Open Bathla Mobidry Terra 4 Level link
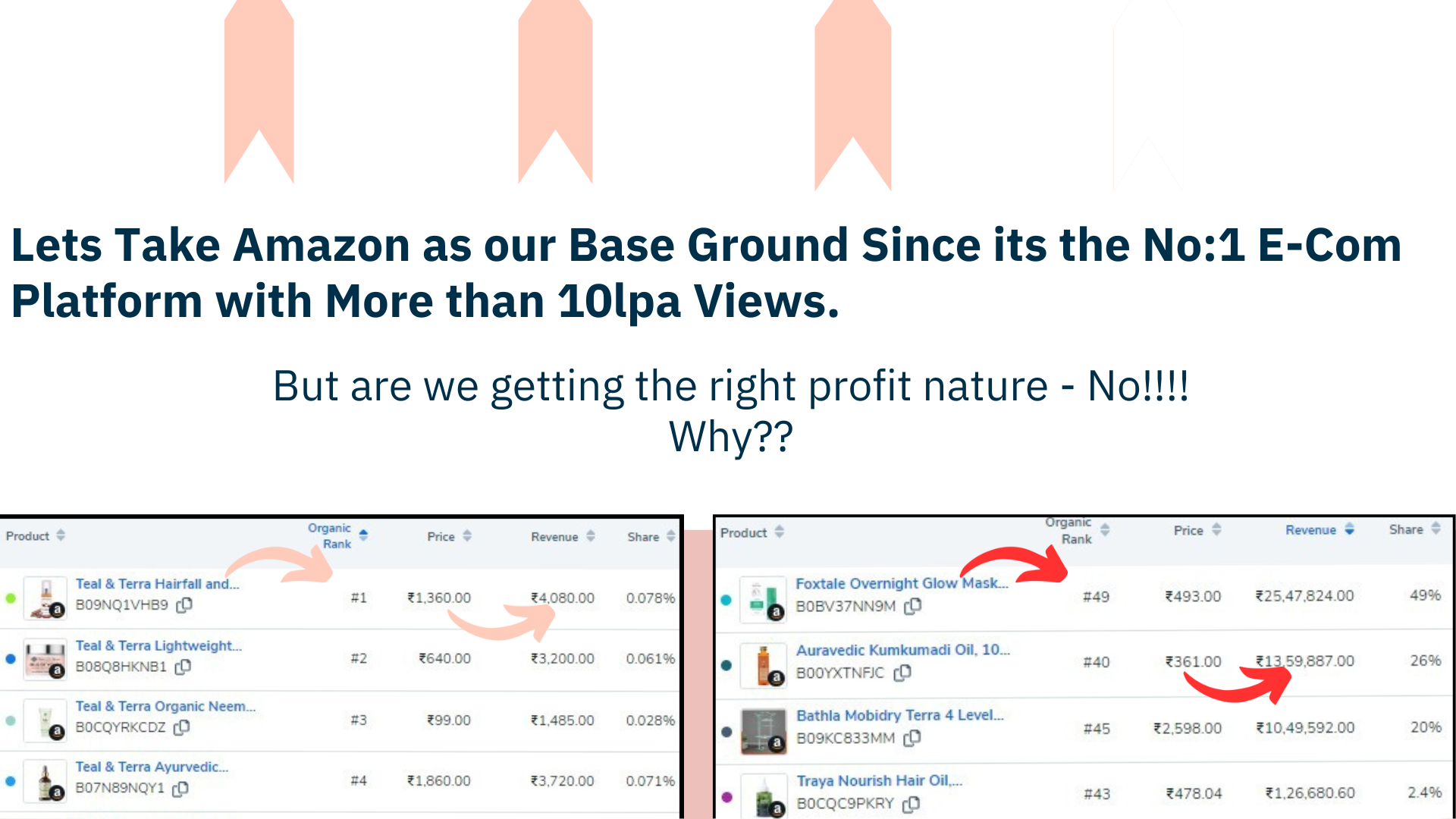Image resolution: width=1456 pixels, height=819 pixels. tap(900, 715)
